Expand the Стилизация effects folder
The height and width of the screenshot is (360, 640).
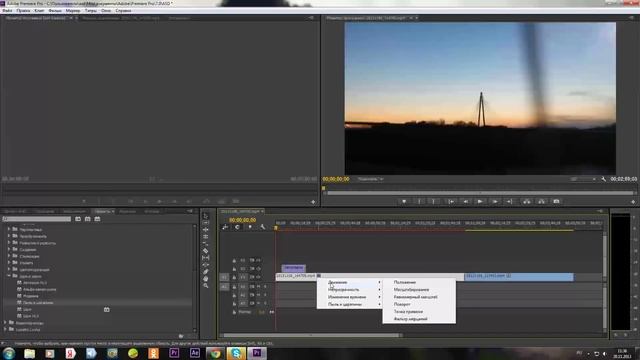pyautogui.click(x=9, y=256)
